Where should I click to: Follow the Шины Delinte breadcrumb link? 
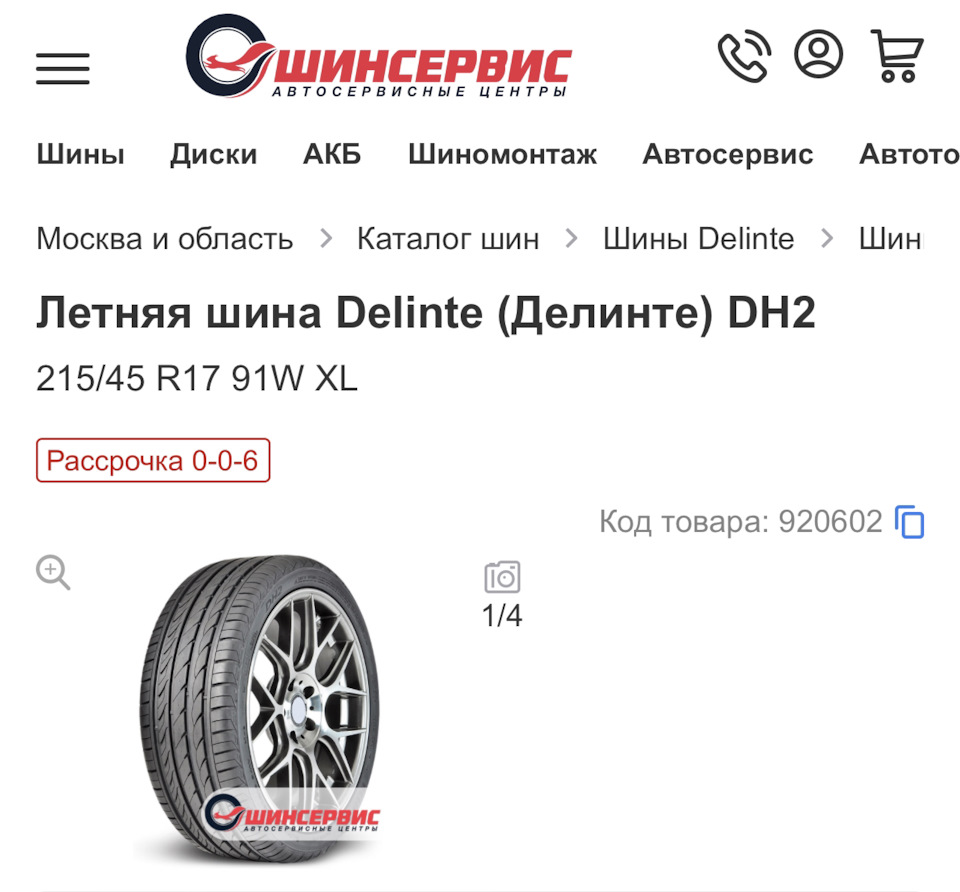(x=699, y=238)
